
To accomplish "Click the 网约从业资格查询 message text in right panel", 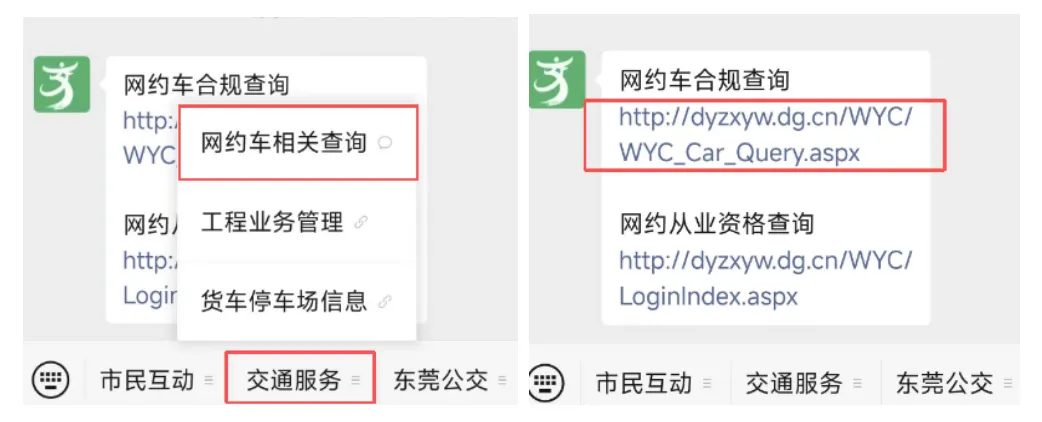I will (x=716, y=224).
